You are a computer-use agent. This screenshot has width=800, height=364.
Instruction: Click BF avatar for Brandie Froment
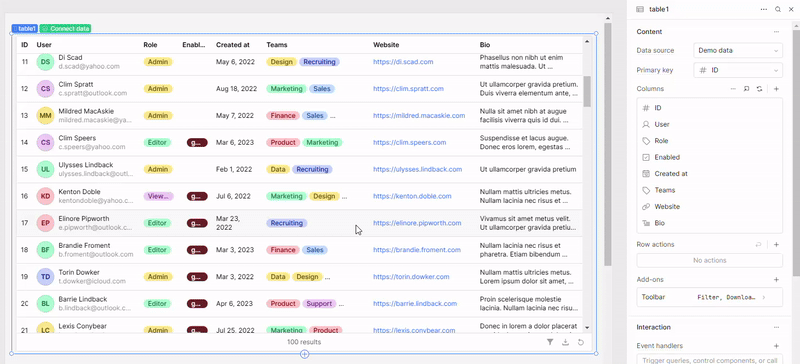[x=45, y=250]
